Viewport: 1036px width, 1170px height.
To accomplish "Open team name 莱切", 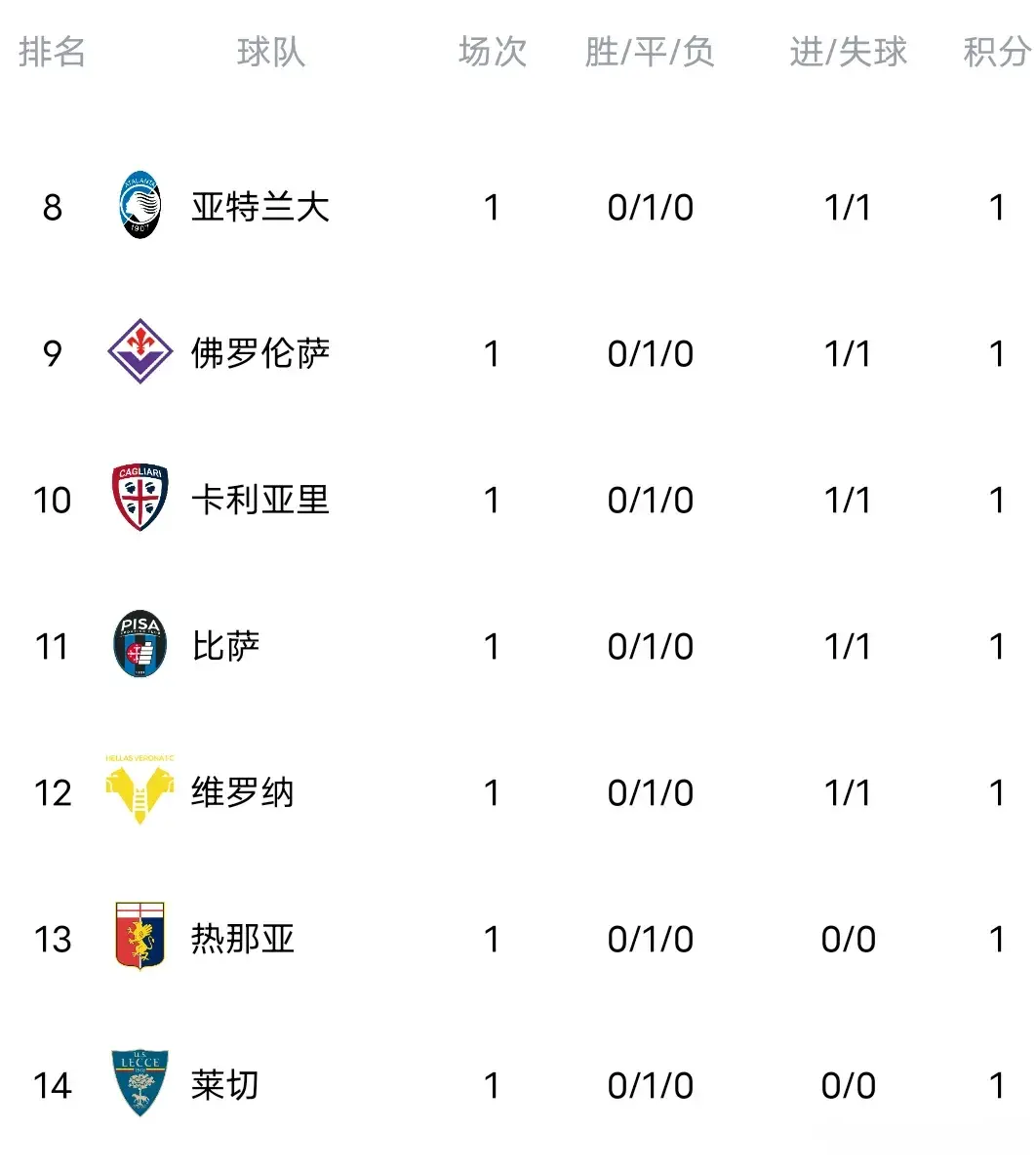I will coord(225,1085).
